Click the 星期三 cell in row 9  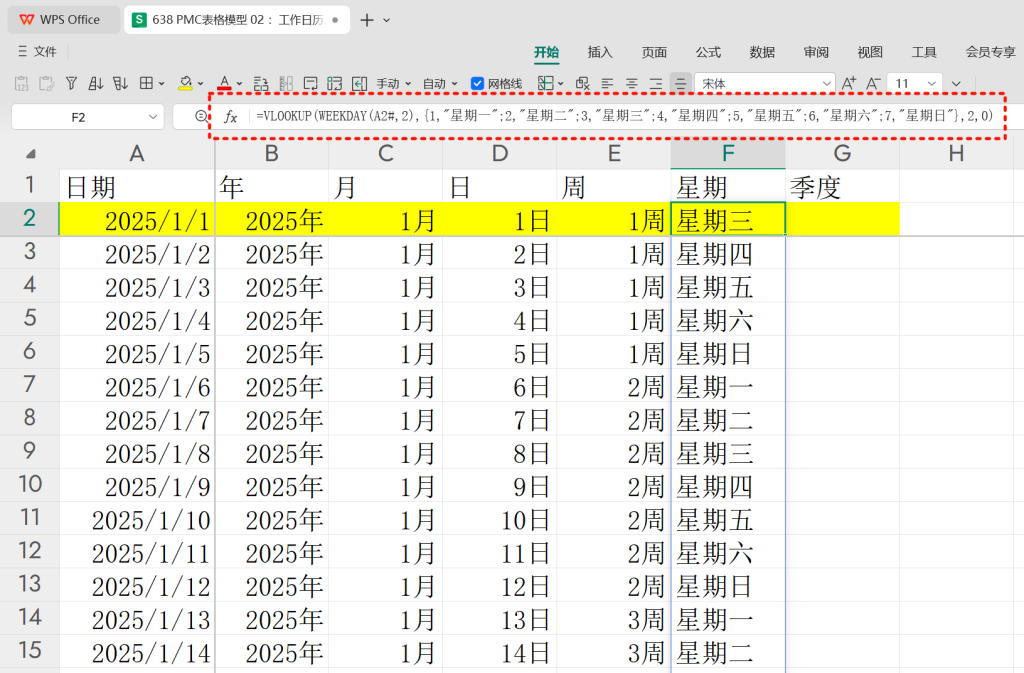point(728,454)
